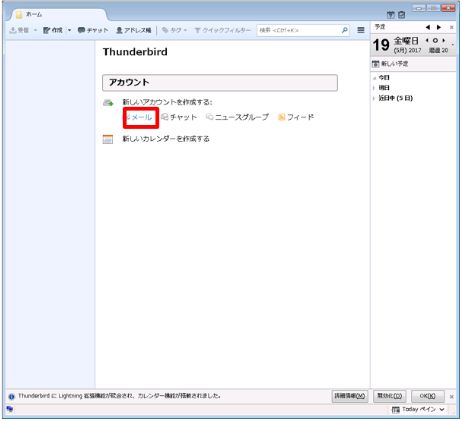Open the dropdown arrow next to 作成
Image resolution: width=462 pixels, height=421 pixels.
(x=69, y=30)
